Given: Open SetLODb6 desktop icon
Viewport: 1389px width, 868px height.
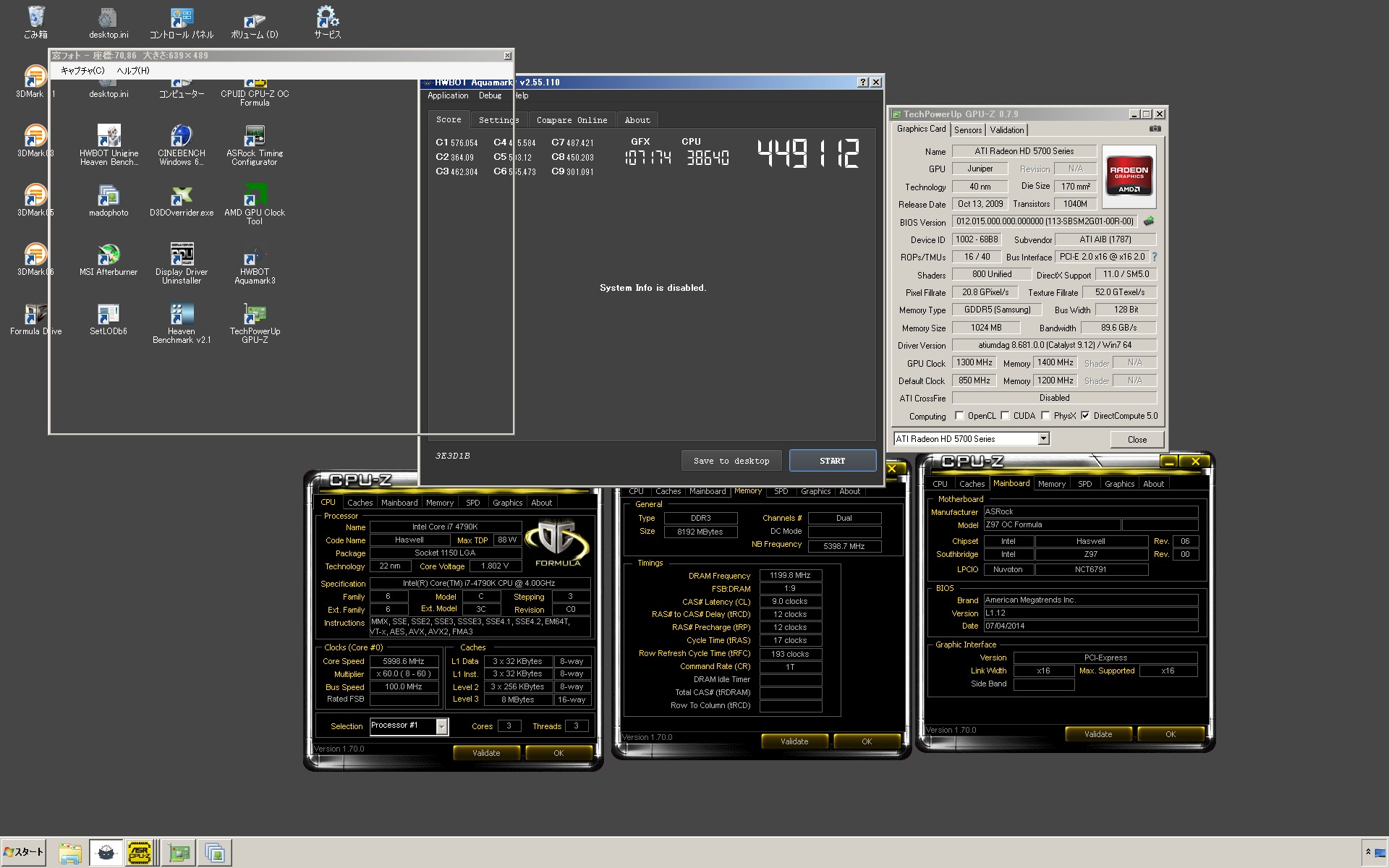Looking at the screenshot, I should point(109,320).
